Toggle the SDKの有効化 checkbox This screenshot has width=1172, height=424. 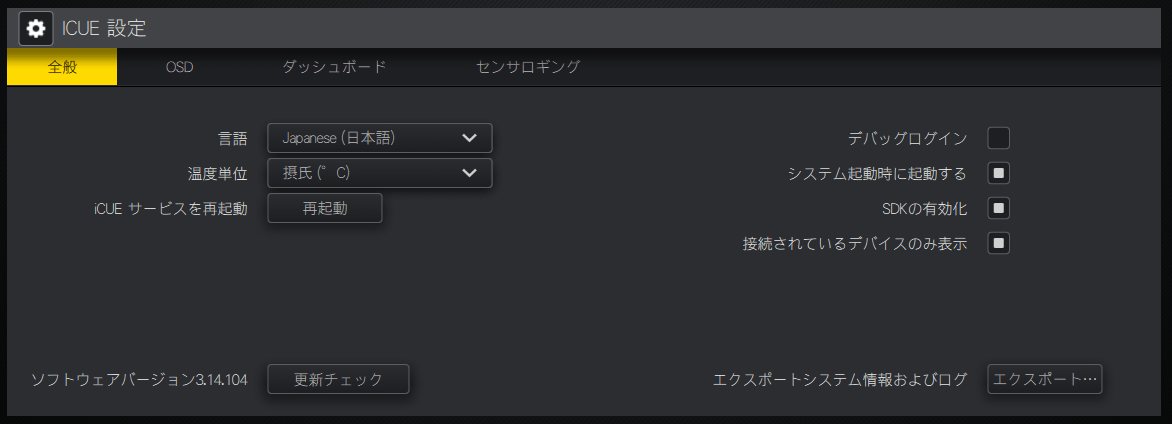(x=998, y=208)
